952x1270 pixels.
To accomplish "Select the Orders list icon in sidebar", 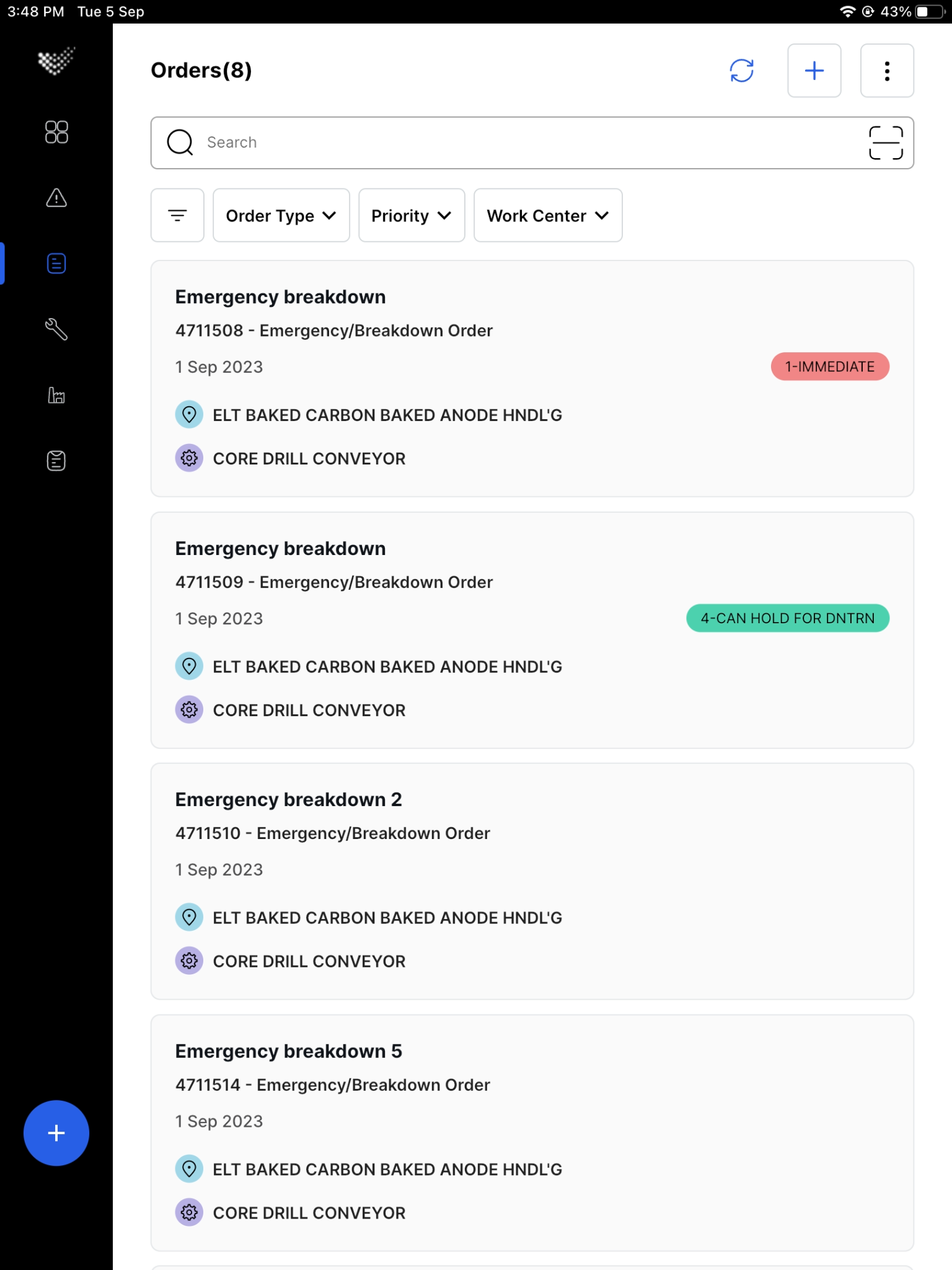I will [56, 264].
